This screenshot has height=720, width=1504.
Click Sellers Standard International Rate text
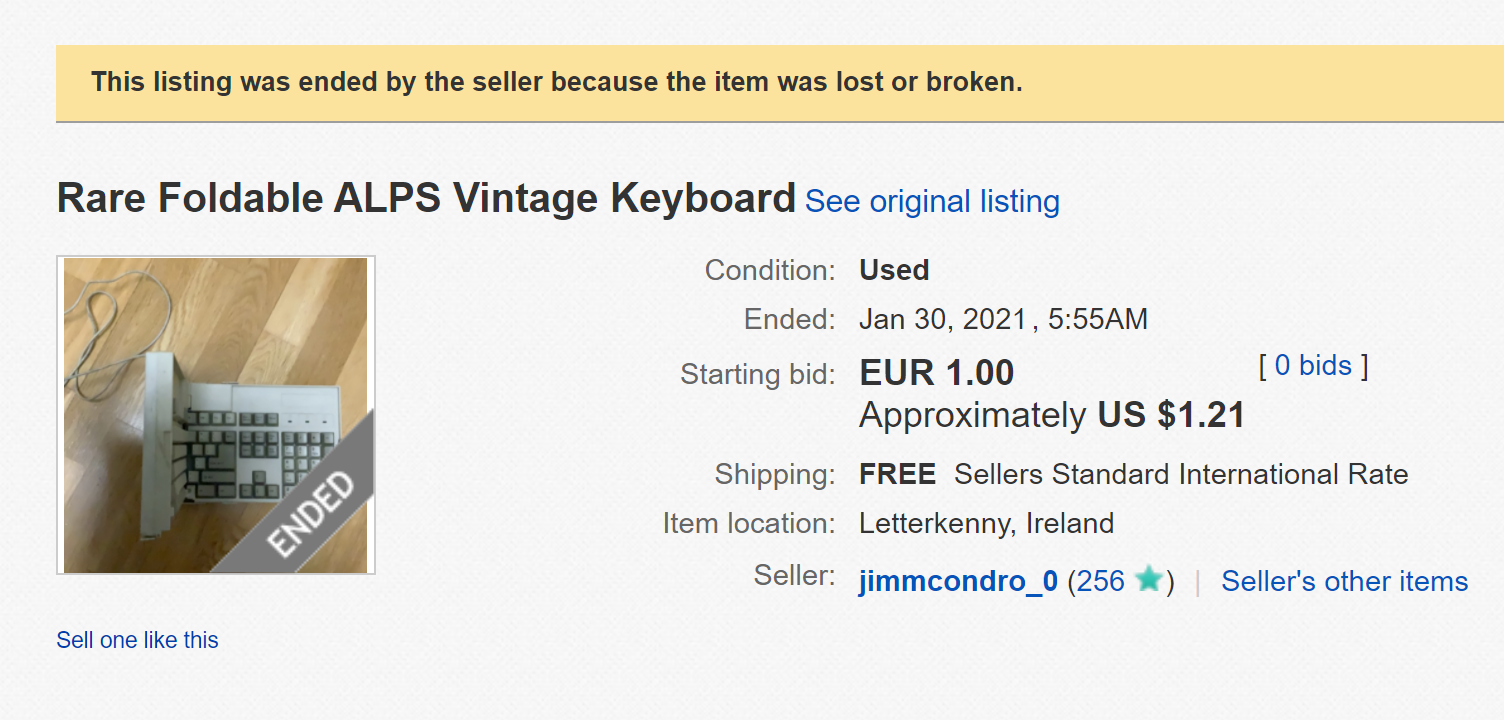pyautogui.click(x=1181, y=474)
